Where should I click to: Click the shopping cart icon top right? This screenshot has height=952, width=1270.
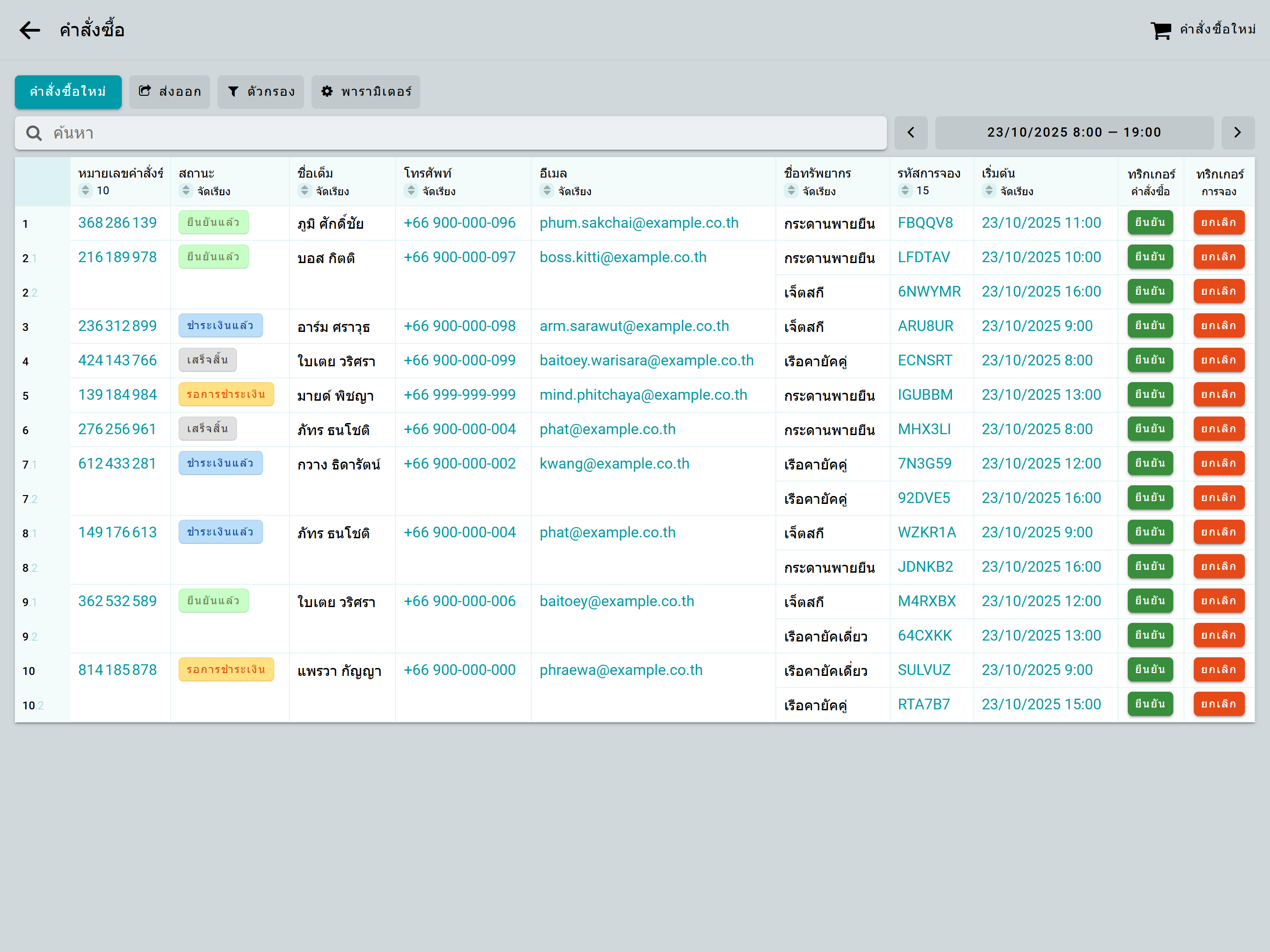click(1160, 30)
